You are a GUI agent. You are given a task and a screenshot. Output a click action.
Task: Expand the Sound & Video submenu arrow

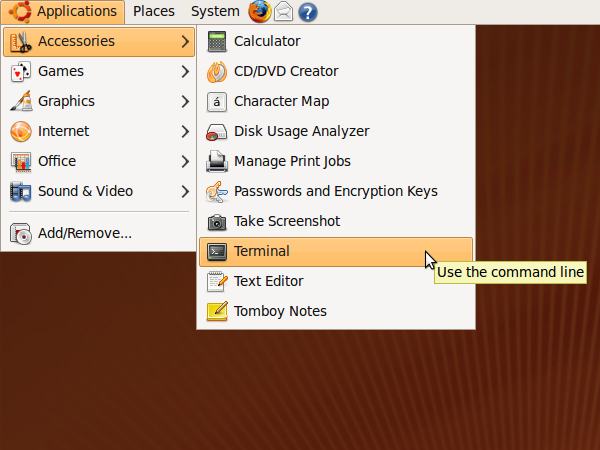point(185,191)
